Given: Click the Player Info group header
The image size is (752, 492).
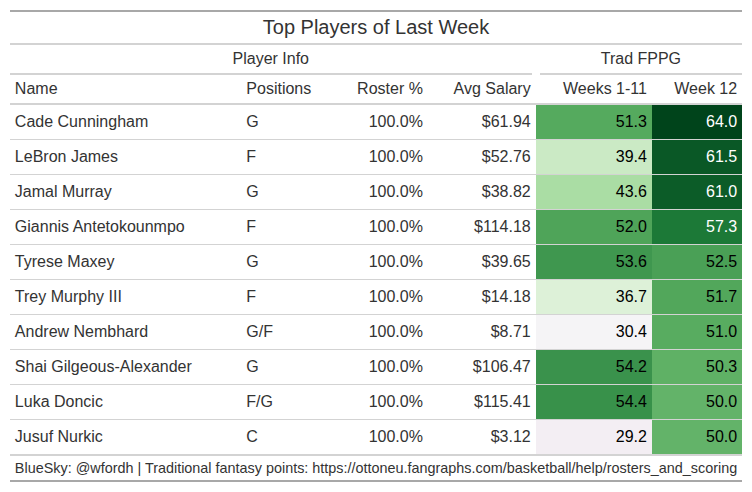Looking at the screenshot, I should click(270, 59).
